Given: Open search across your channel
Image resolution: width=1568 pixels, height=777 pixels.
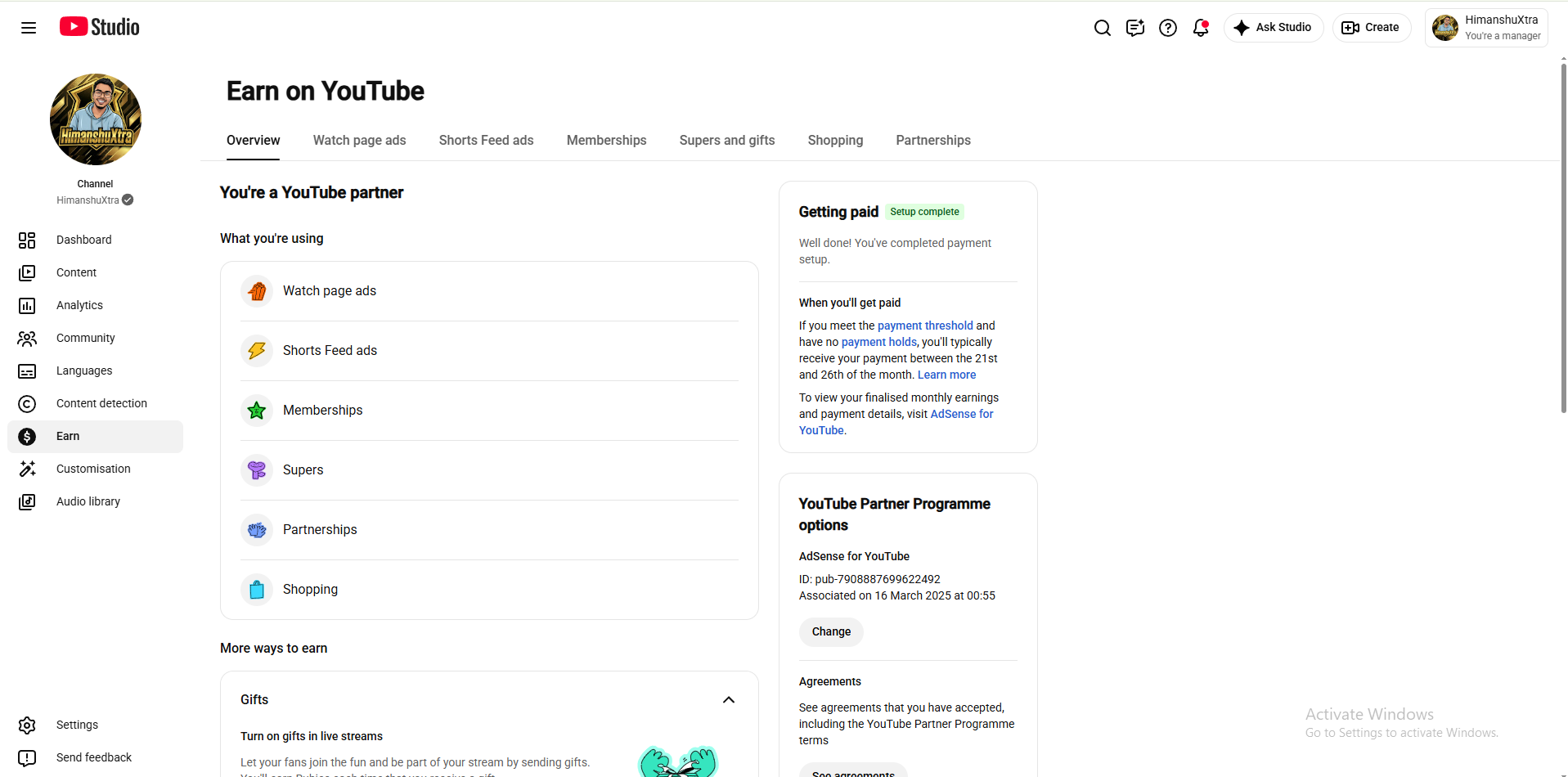Looking at the screenshot, I should click(1103, 28).
